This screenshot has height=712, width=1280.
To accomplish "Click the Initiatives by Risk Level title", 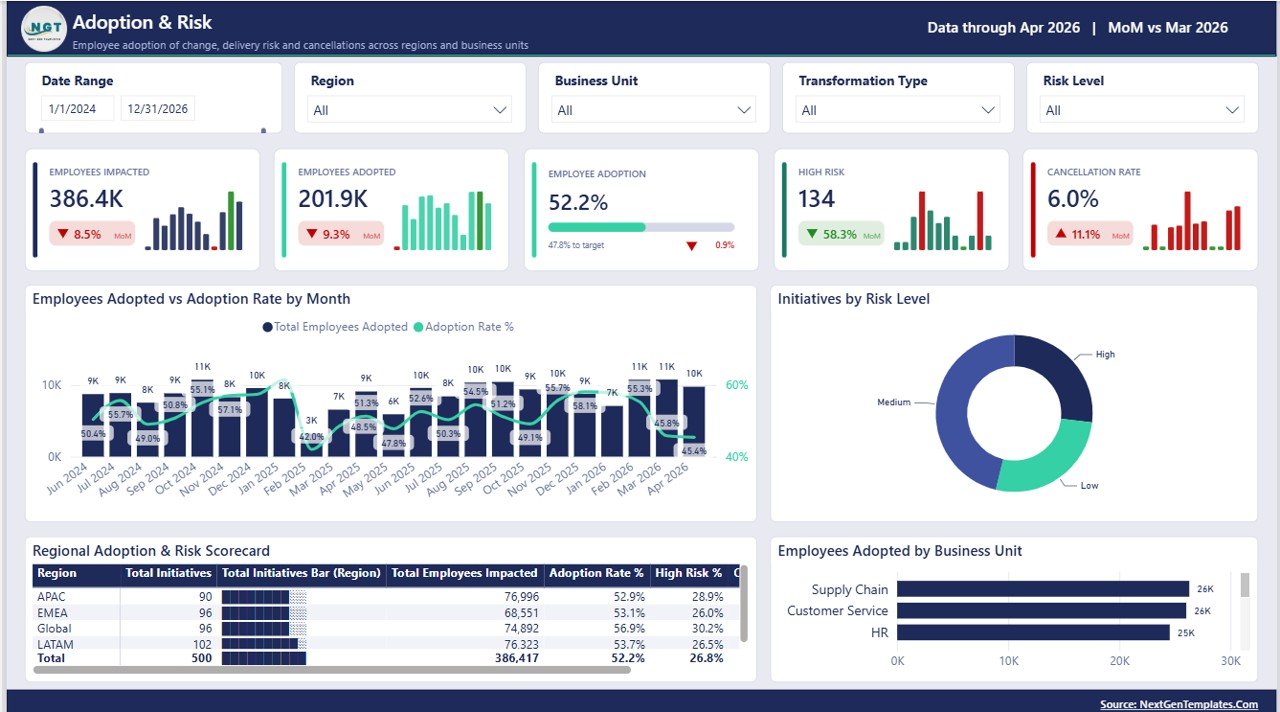I will point(854,299).
